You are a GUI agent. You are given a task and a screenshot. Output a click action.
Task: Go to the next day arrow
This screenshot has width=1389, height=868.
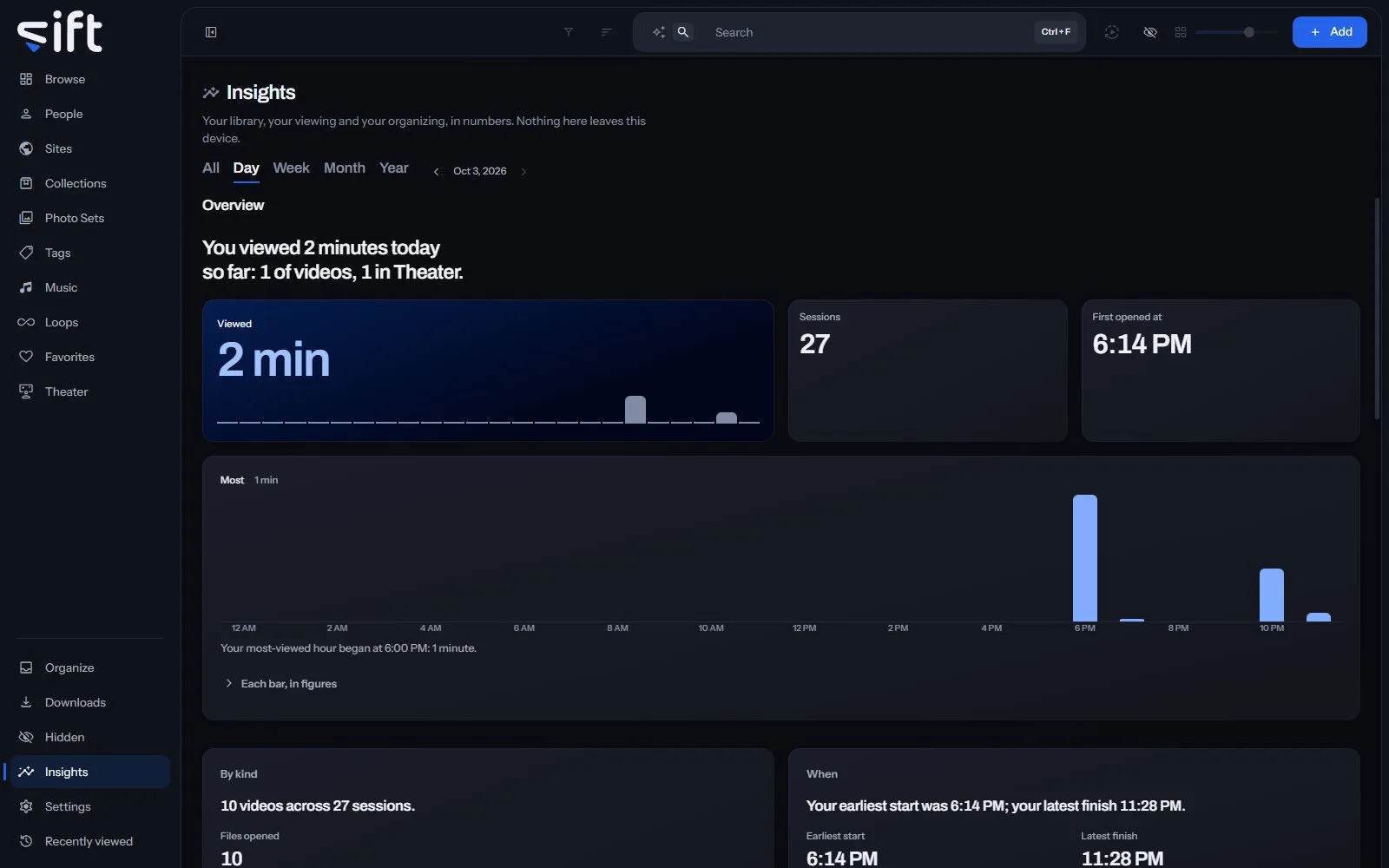(523, 171)
